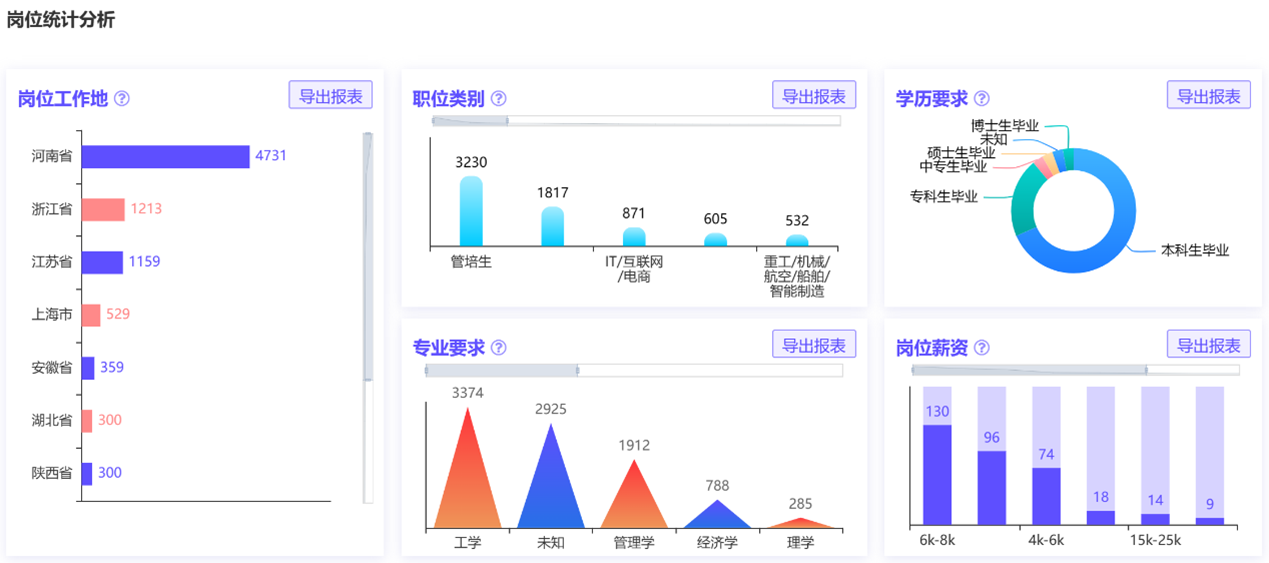Click the 职位类别 horizontal zoom slider
This screenshot has width=1269, height=563.
click(x=470, y=121)
